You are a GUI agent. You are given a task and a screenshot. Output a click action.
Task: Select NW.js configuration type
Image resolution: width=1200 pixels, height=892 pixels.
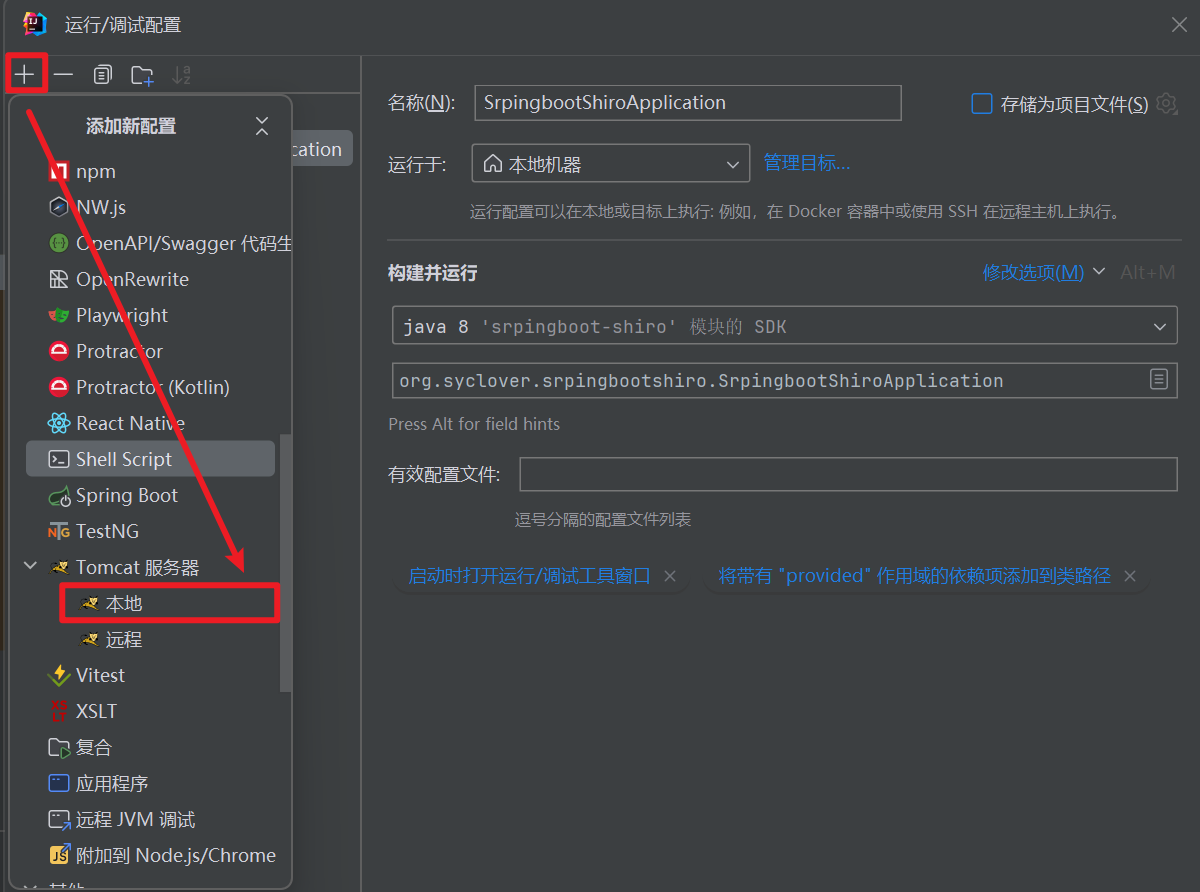point(150,207)
